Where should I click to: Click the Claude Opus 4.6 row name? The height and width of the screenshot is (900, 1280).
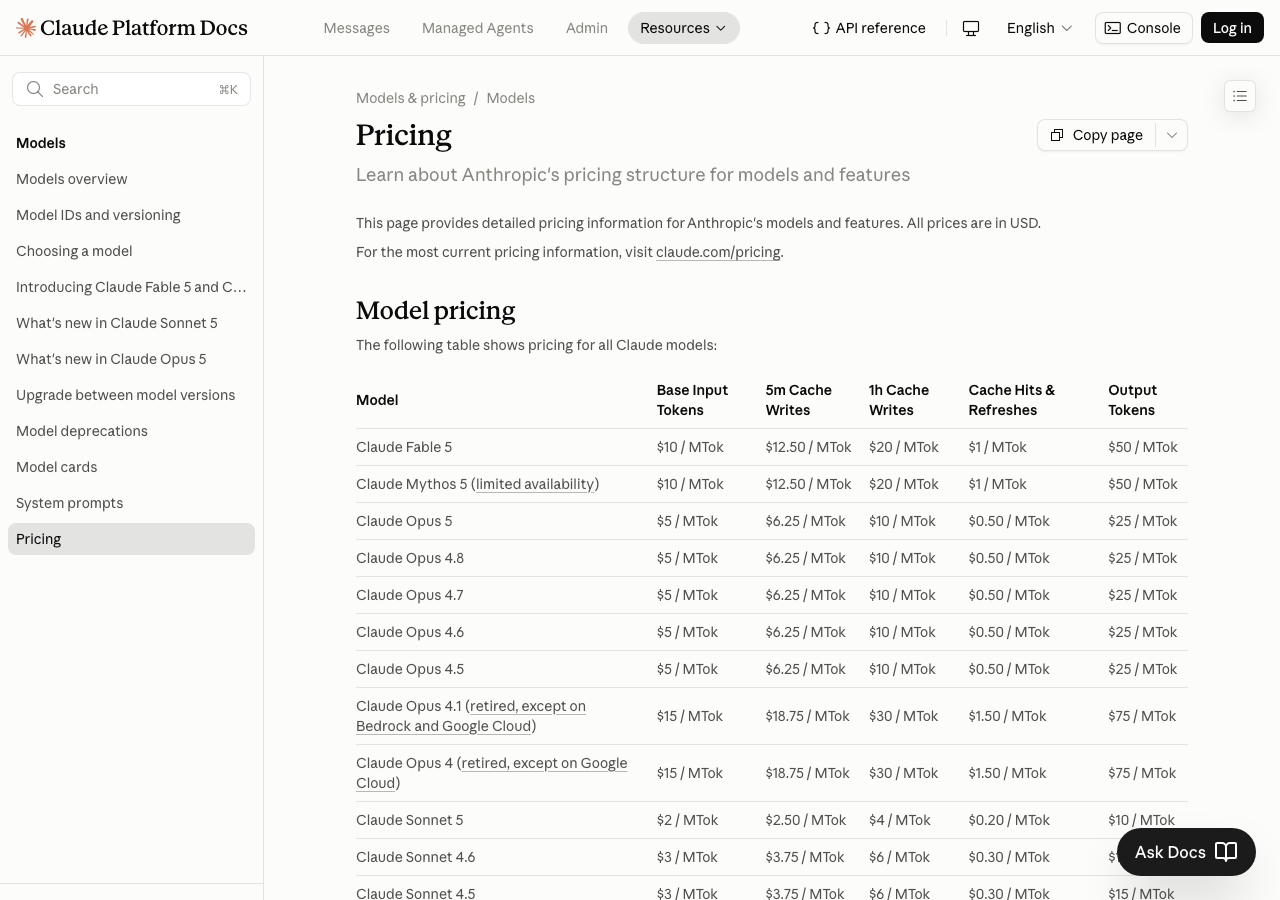410,632
